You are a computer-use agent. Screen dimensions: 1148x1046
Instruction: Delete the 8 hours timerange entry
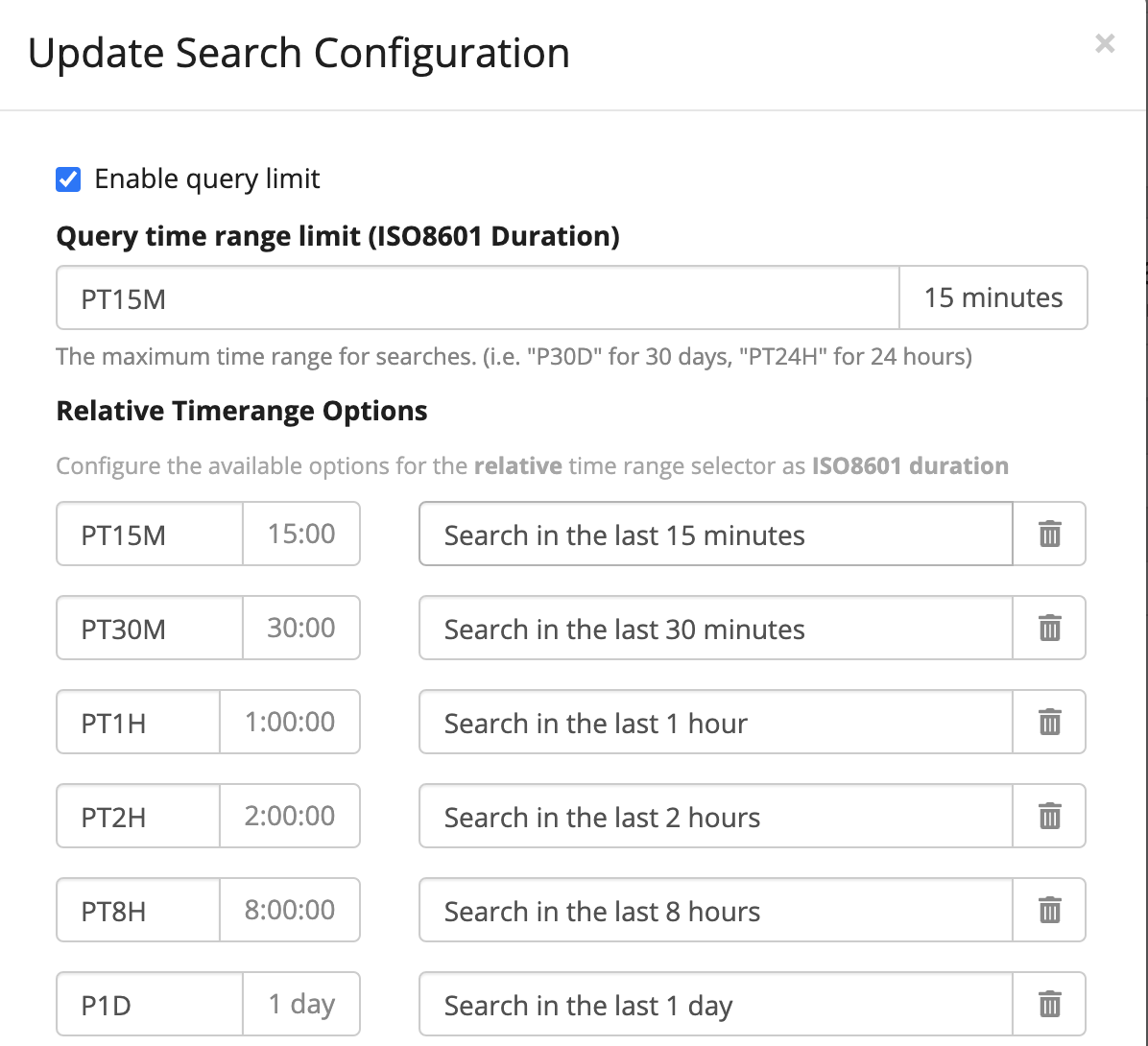[x=1049, y=910]
